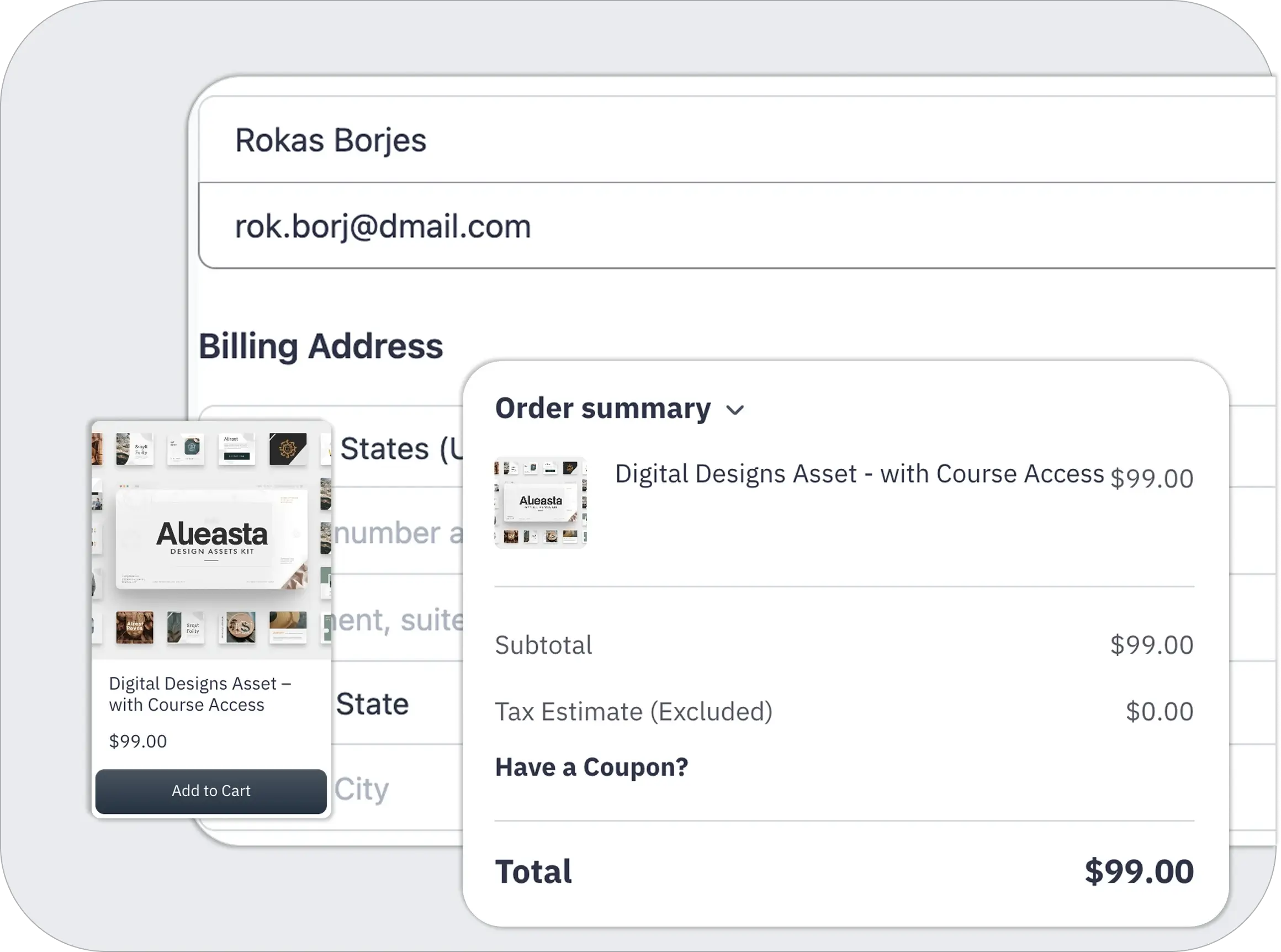Click the Billing Address heading
The image size is (1281, 952).
(321, 346)
